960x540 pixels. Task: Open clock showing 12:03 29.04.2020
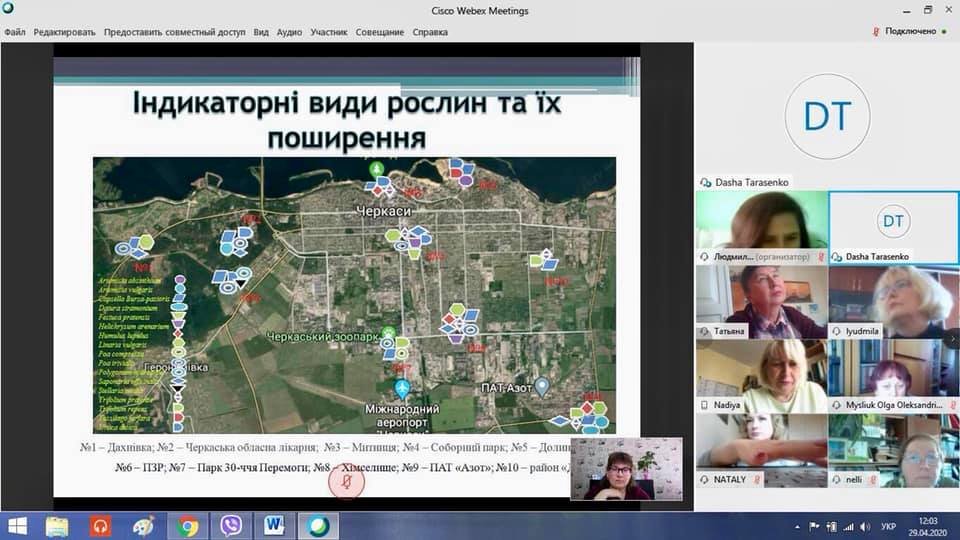[928, 527]
